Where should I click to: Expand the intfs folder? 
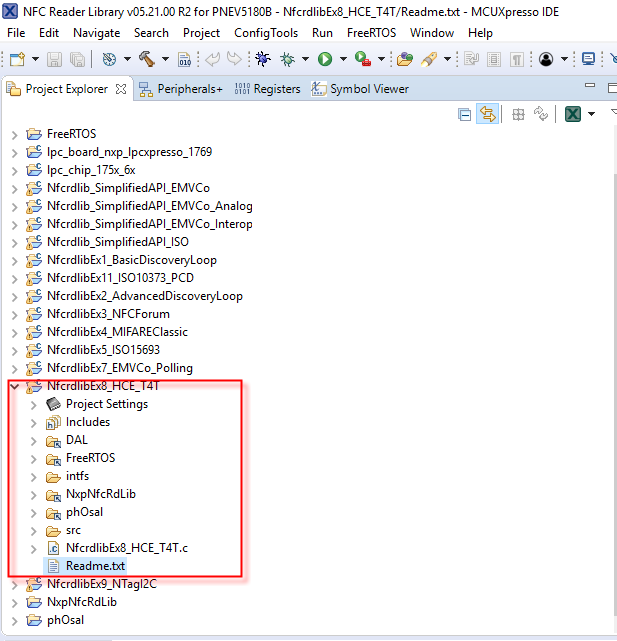(34, 477)
